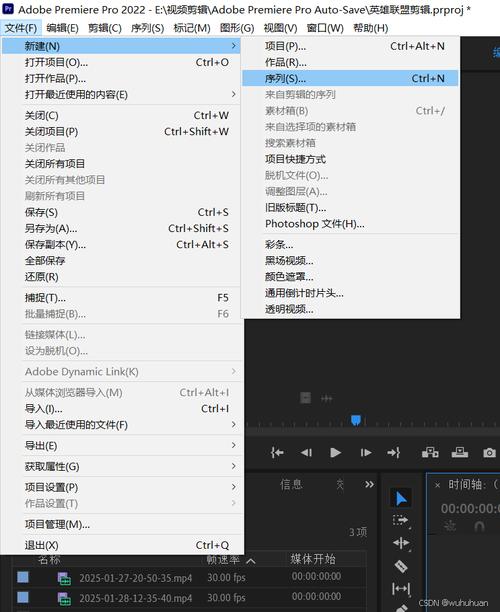Choose 导入(I)... in File menu
This screenshot has height=612, width=500.
click(x=121, y=409)
